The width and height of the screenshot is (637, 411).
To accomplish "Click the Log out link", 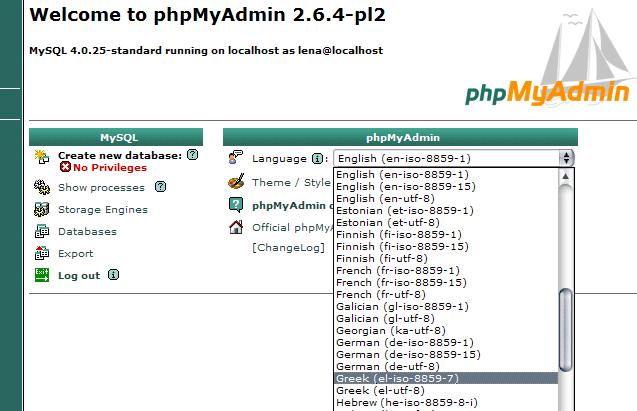I will (79, 275).
